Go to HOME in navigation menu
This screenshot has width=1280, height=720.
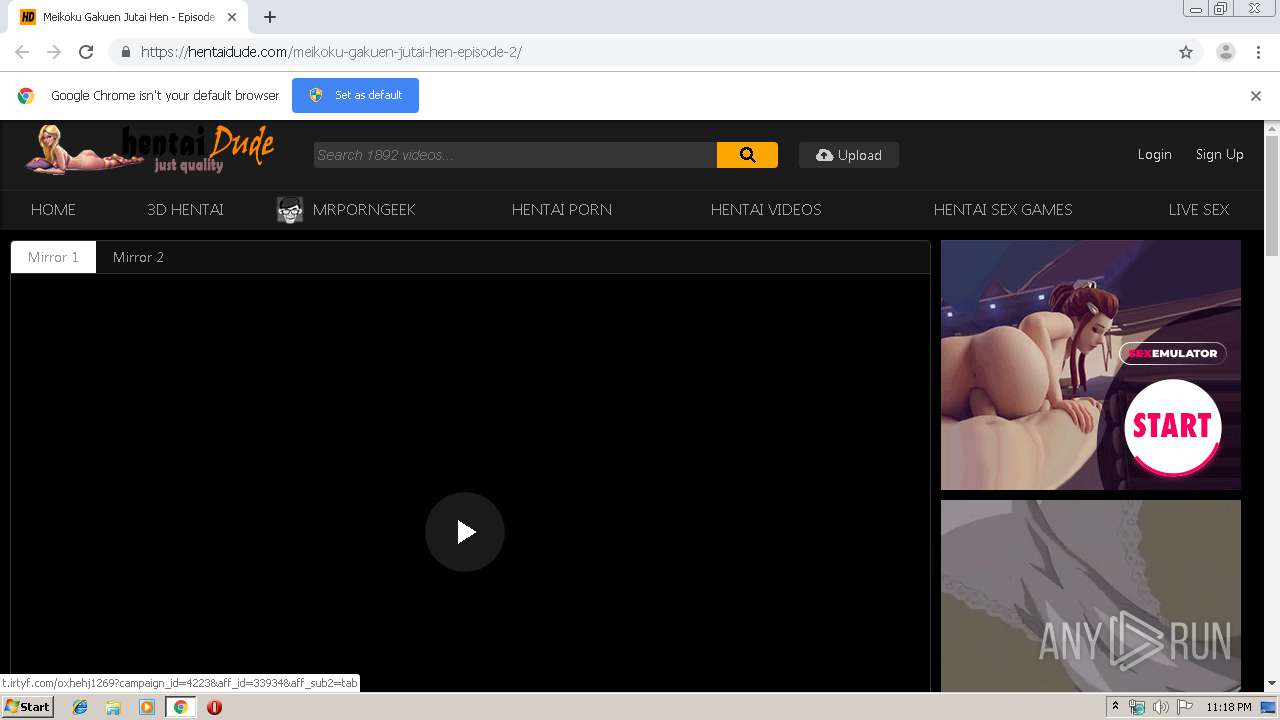[x=53, y=210]
